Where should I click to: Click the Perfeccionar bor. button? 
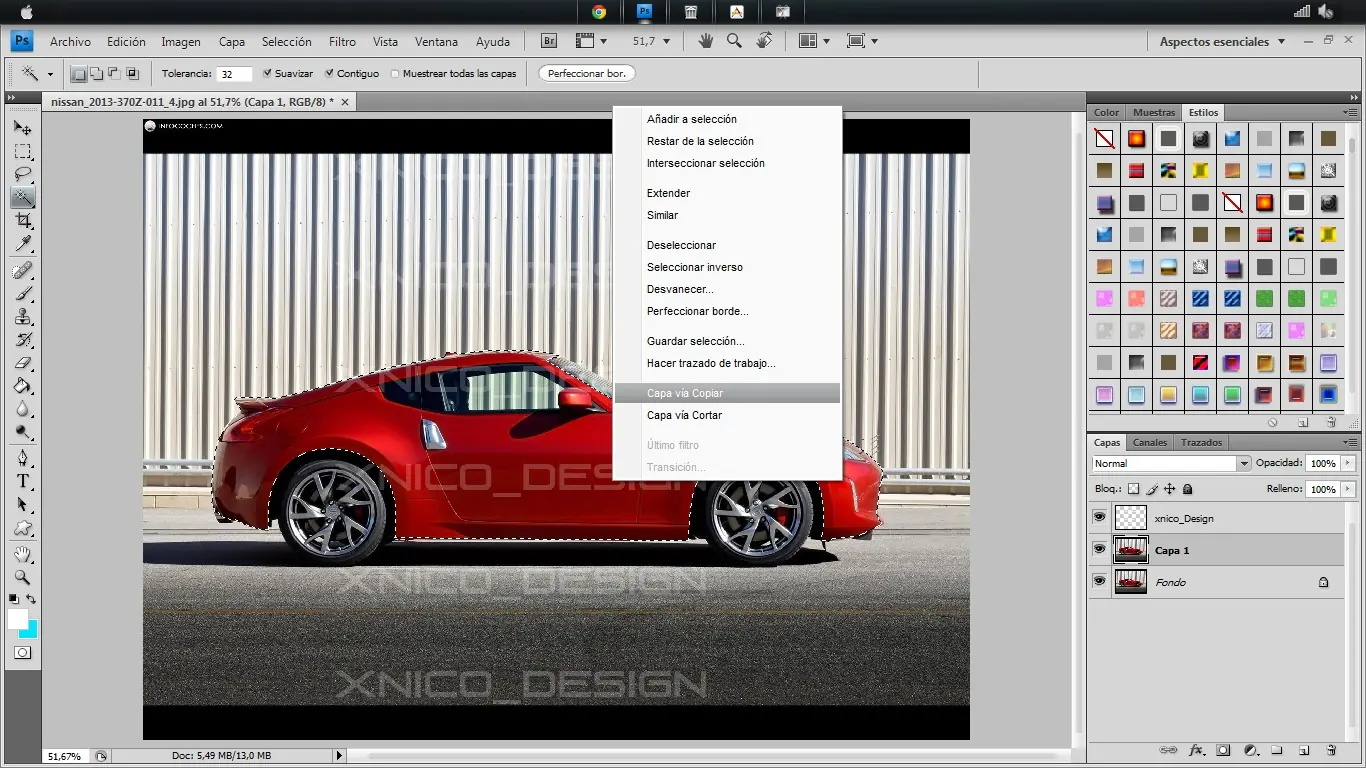pos(587,73)
